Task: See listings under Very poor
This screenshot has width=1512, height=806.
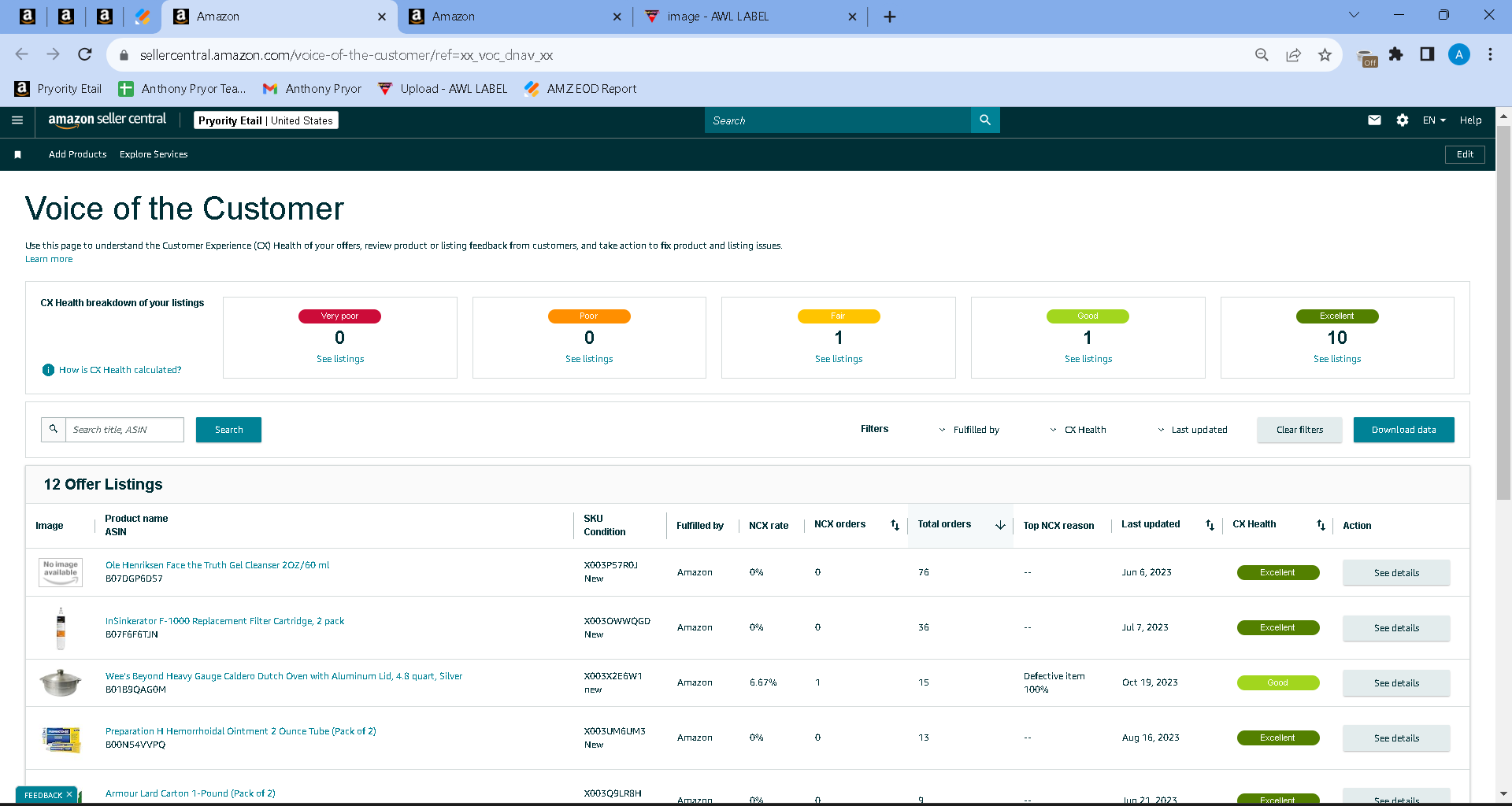Action: pyautogui.click(x=340, y=359)
